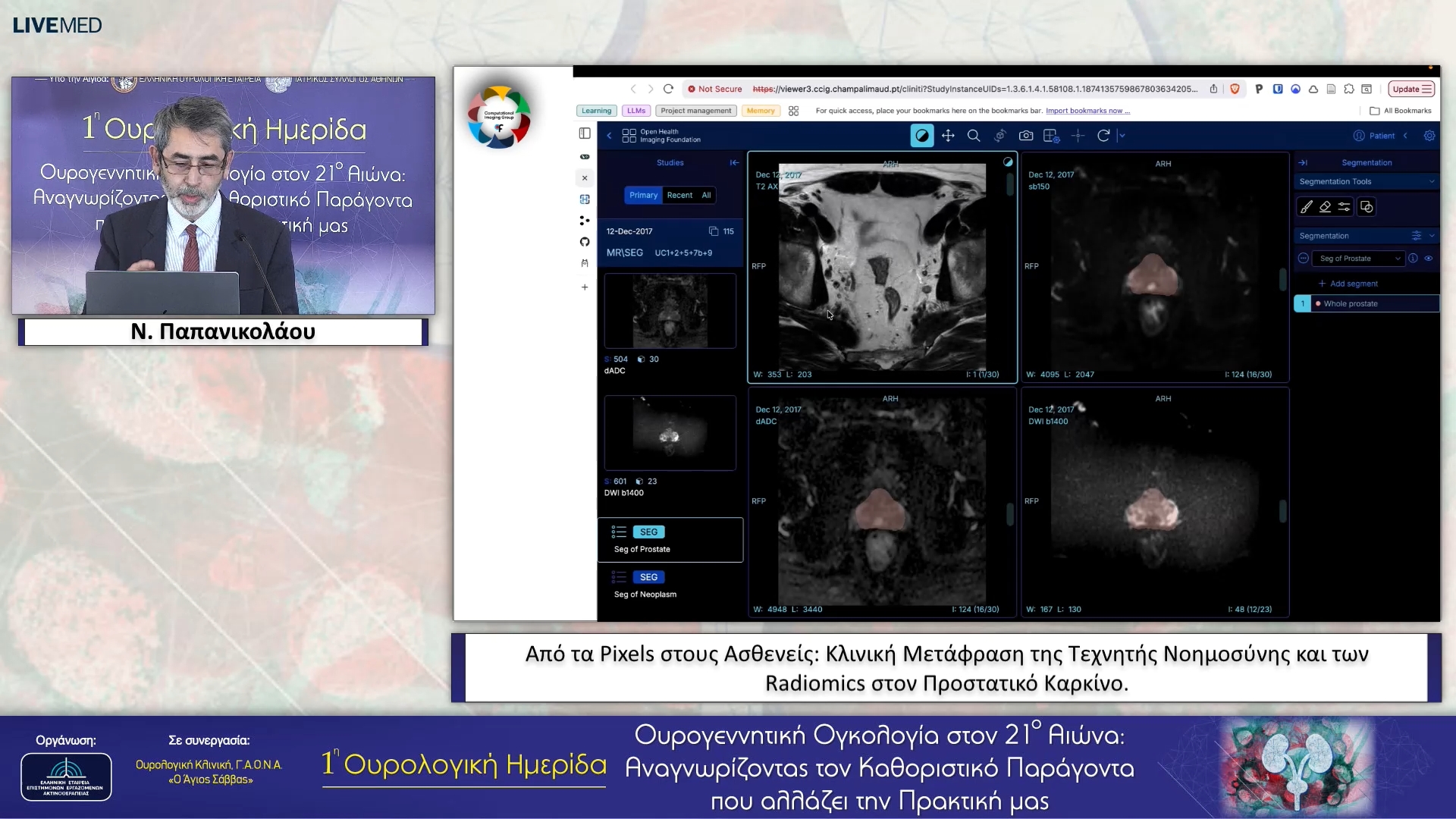Expand more tools chevron beside reset
1456x819 pixels.
[1122, 136]
